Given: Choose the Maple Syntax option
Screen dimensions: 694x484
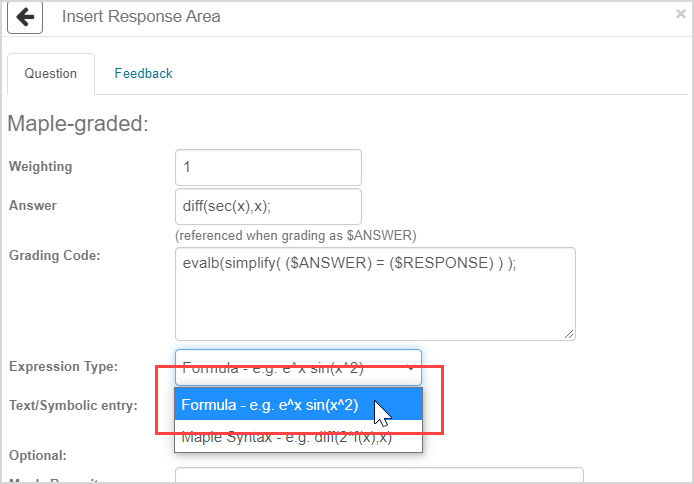Looking at the screenshot, I should click(286, 436).
